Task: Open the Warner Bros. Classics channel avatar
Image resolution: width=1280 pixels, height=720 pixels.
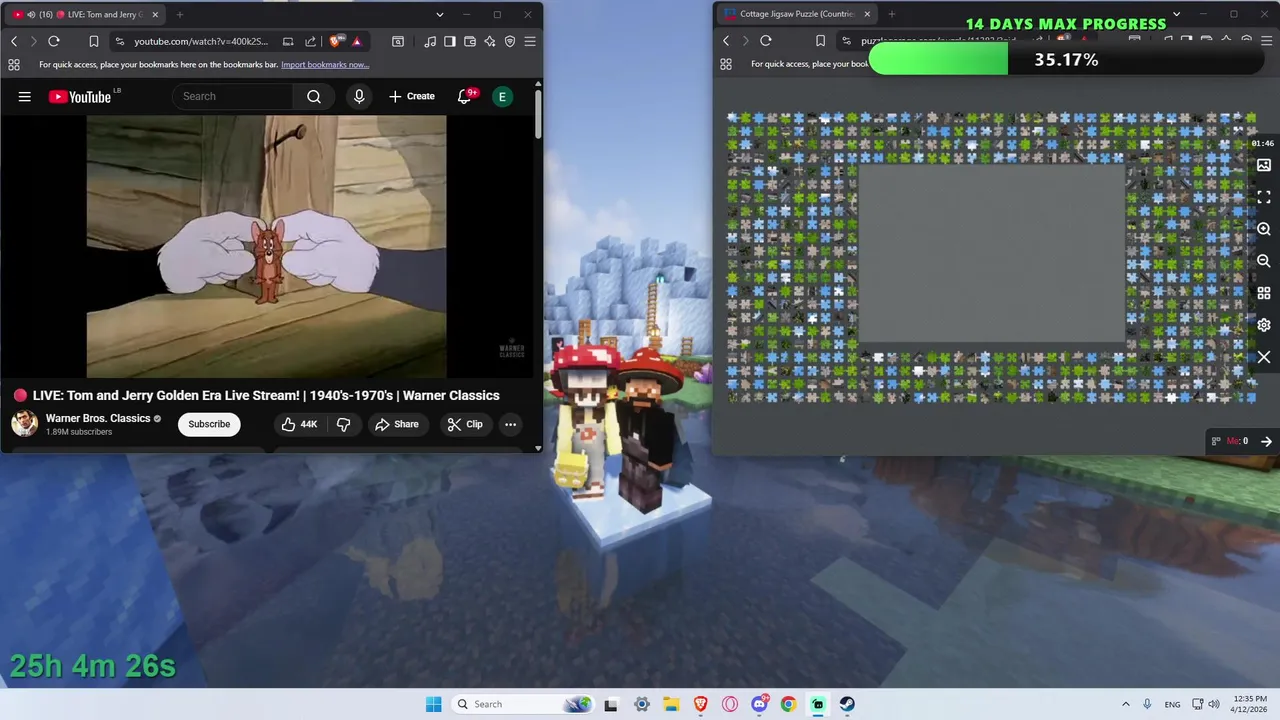Action: click(24, 424)
